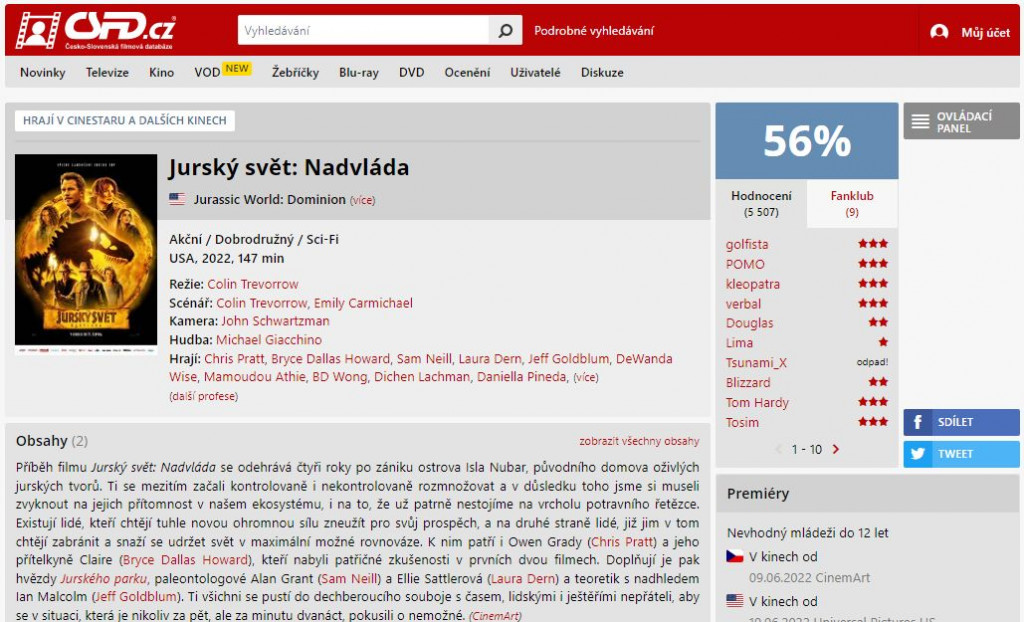Open Mamoudou Athie actor link

(254, 377)
